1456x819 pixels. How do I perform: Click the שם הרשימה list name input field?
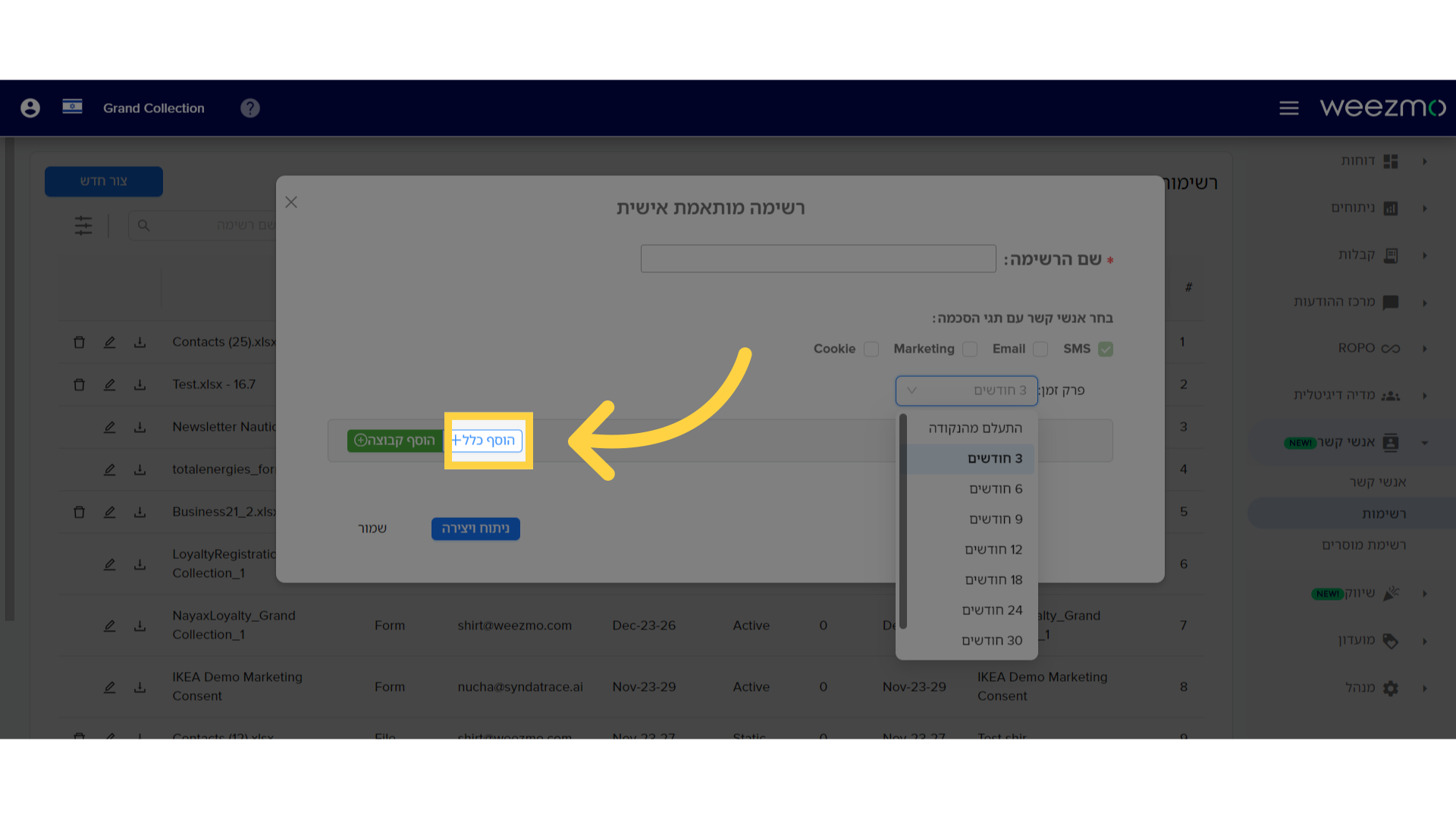(x=818, y=259)
